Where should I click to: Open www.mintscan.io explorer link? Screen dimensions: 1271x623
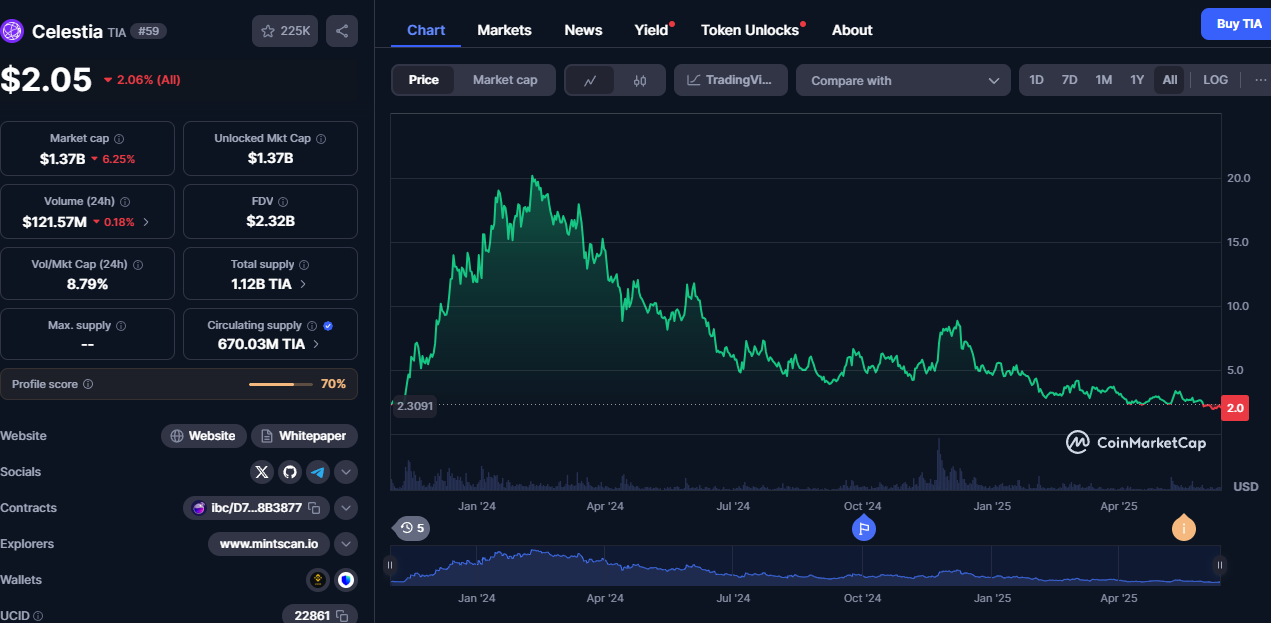pos(269,544)
